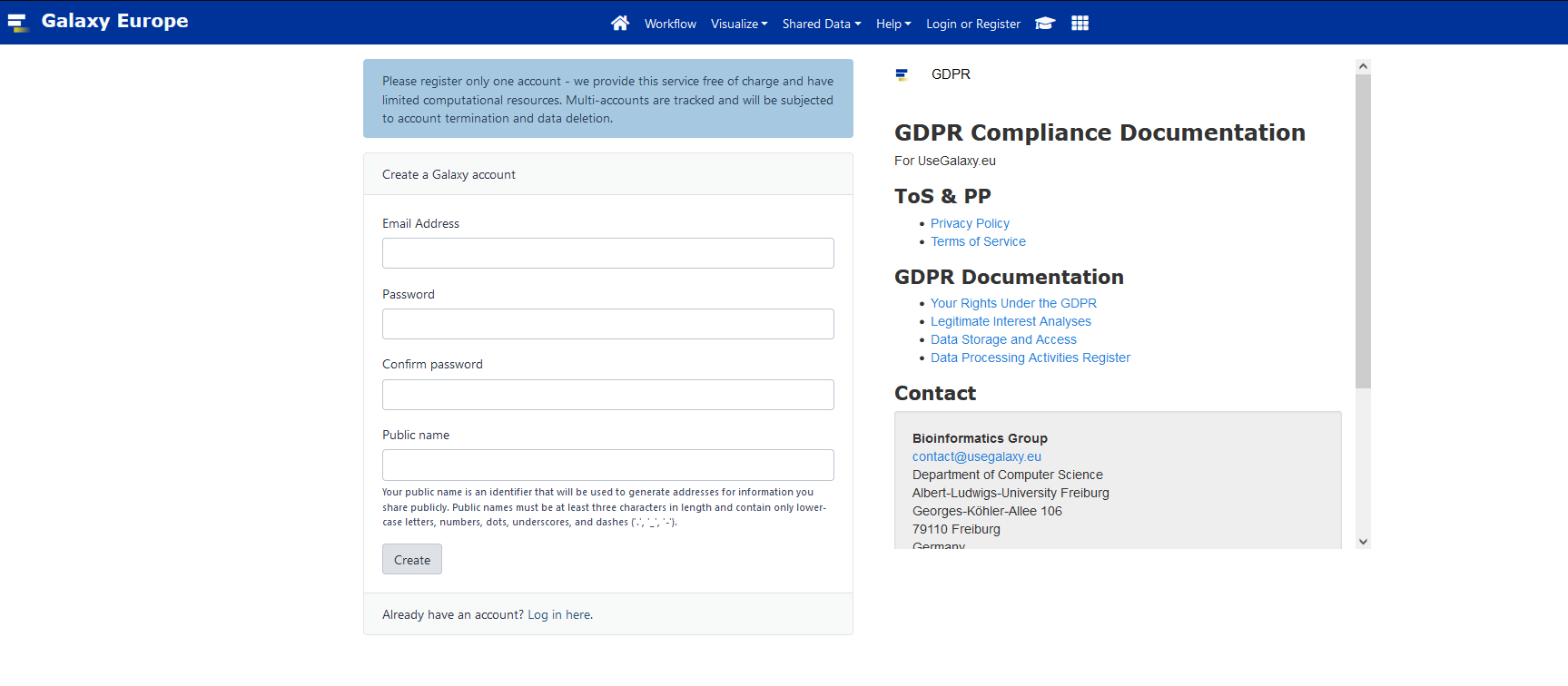Follow the 'Log in here' link
This screenshot has width=1568, height=686.
click(559, 614)
